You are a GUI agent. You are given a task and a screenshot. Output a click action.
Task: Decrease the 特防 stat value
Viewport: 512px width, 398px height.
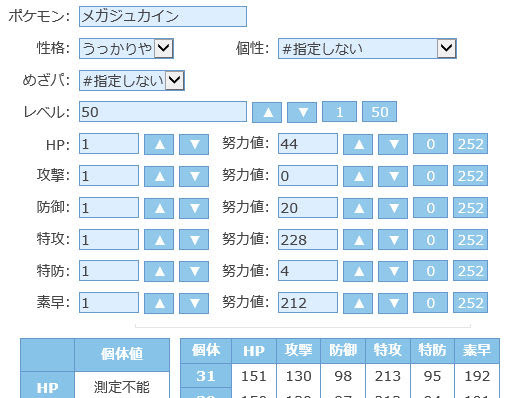(x=194, y=271)
